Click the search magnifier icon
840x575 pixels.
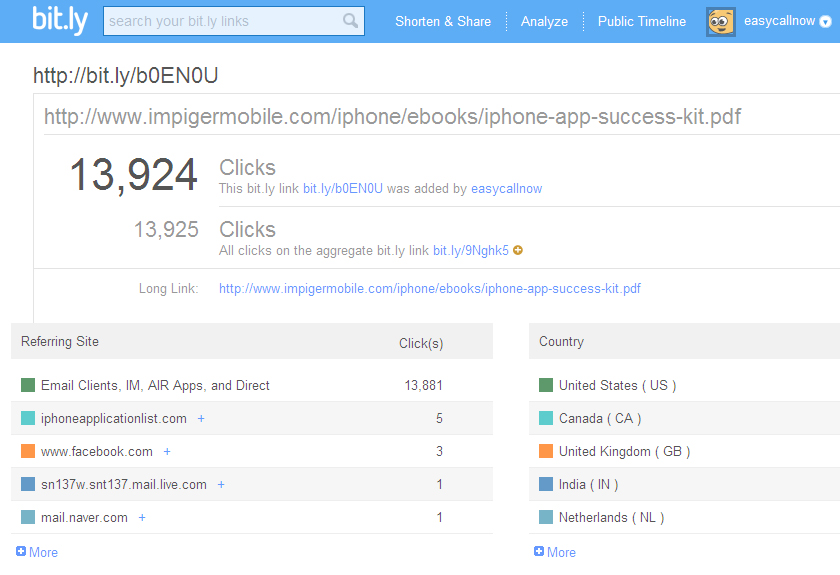coord(350,21)
